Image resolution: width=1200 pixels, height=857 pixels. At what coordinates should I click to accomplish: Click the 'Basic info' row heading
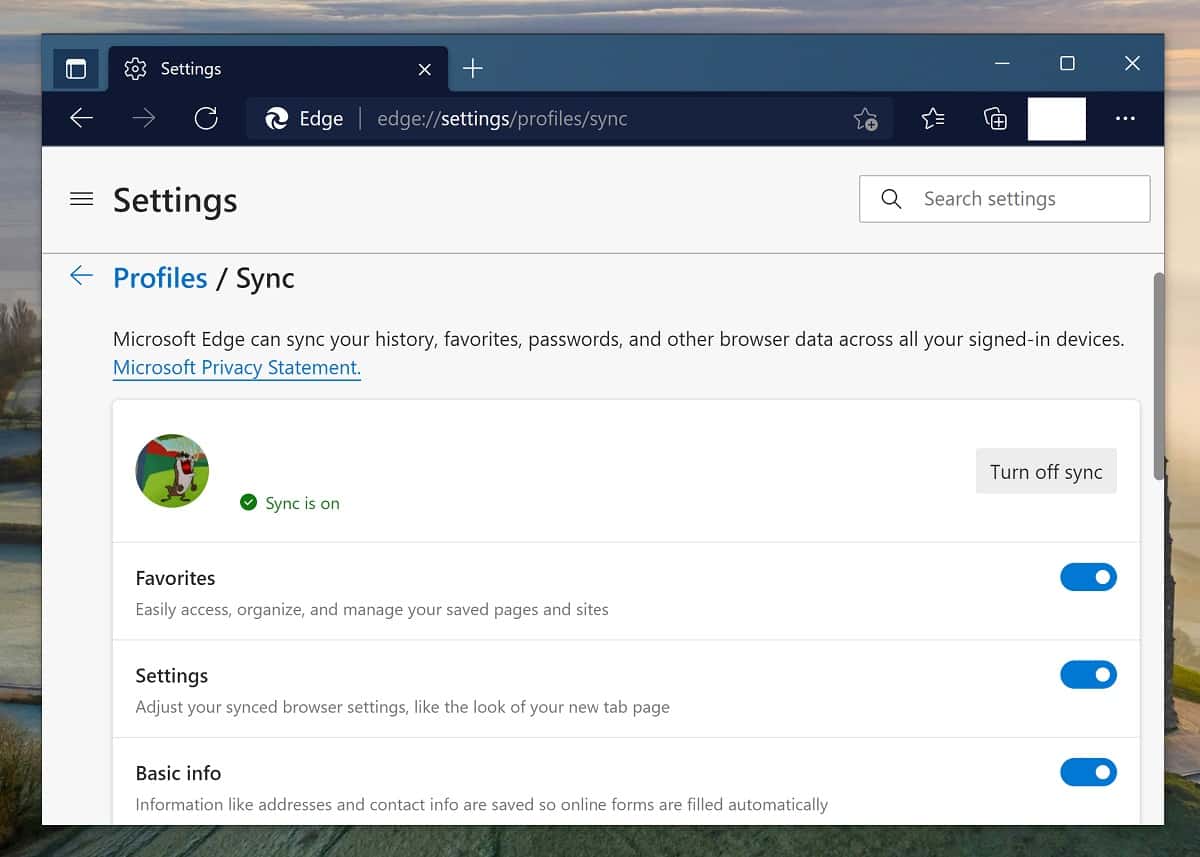click(x=178, y=773)
